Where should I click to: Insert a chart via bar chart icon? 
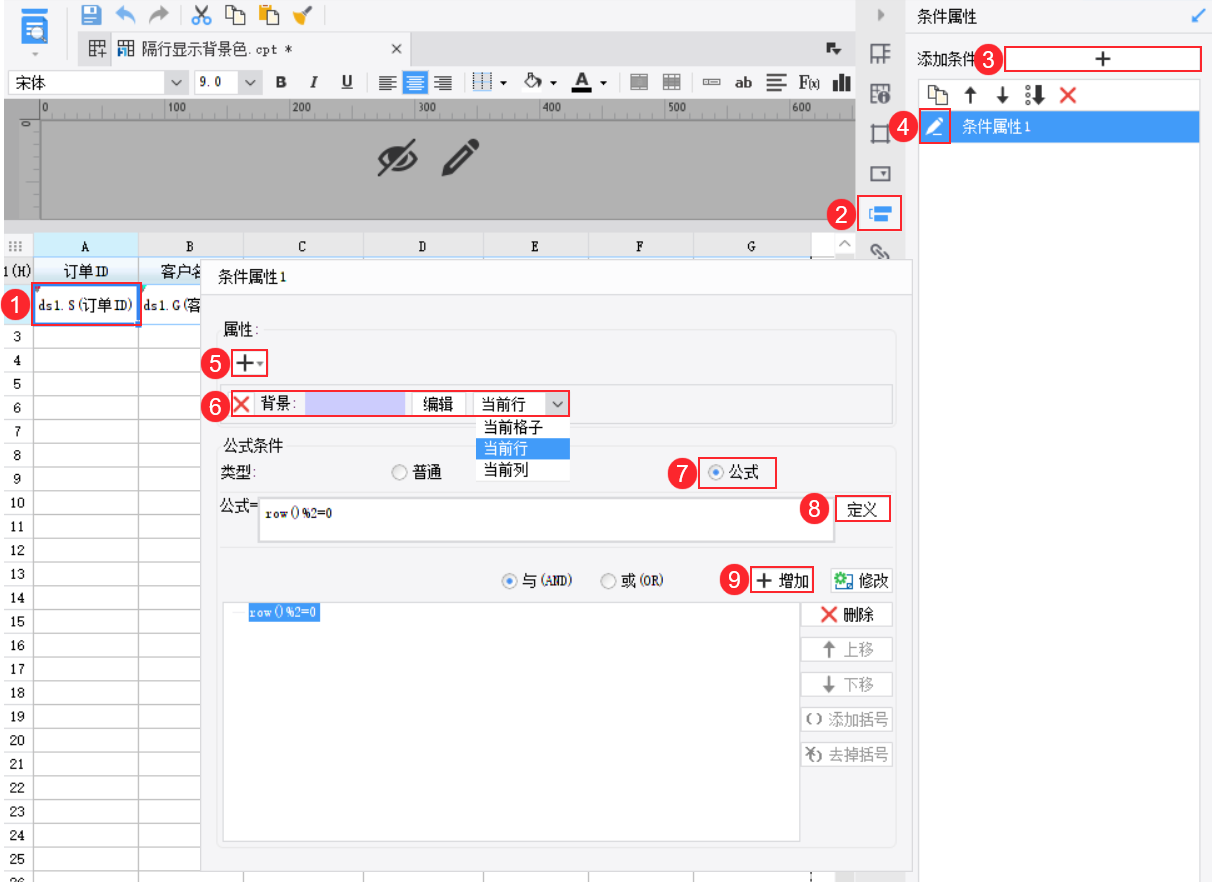[842, 83]
